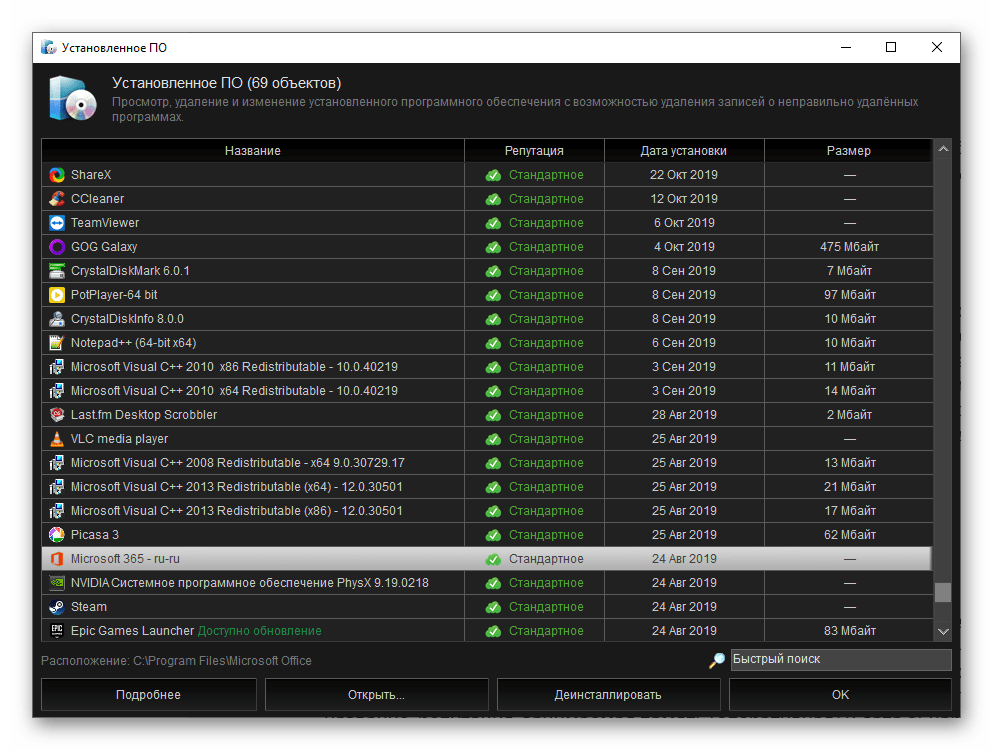This screenshot has width=993, height=750.
Task: Click the GOG Galaxy purple ring icon
Action: click(x=57, y=247)
